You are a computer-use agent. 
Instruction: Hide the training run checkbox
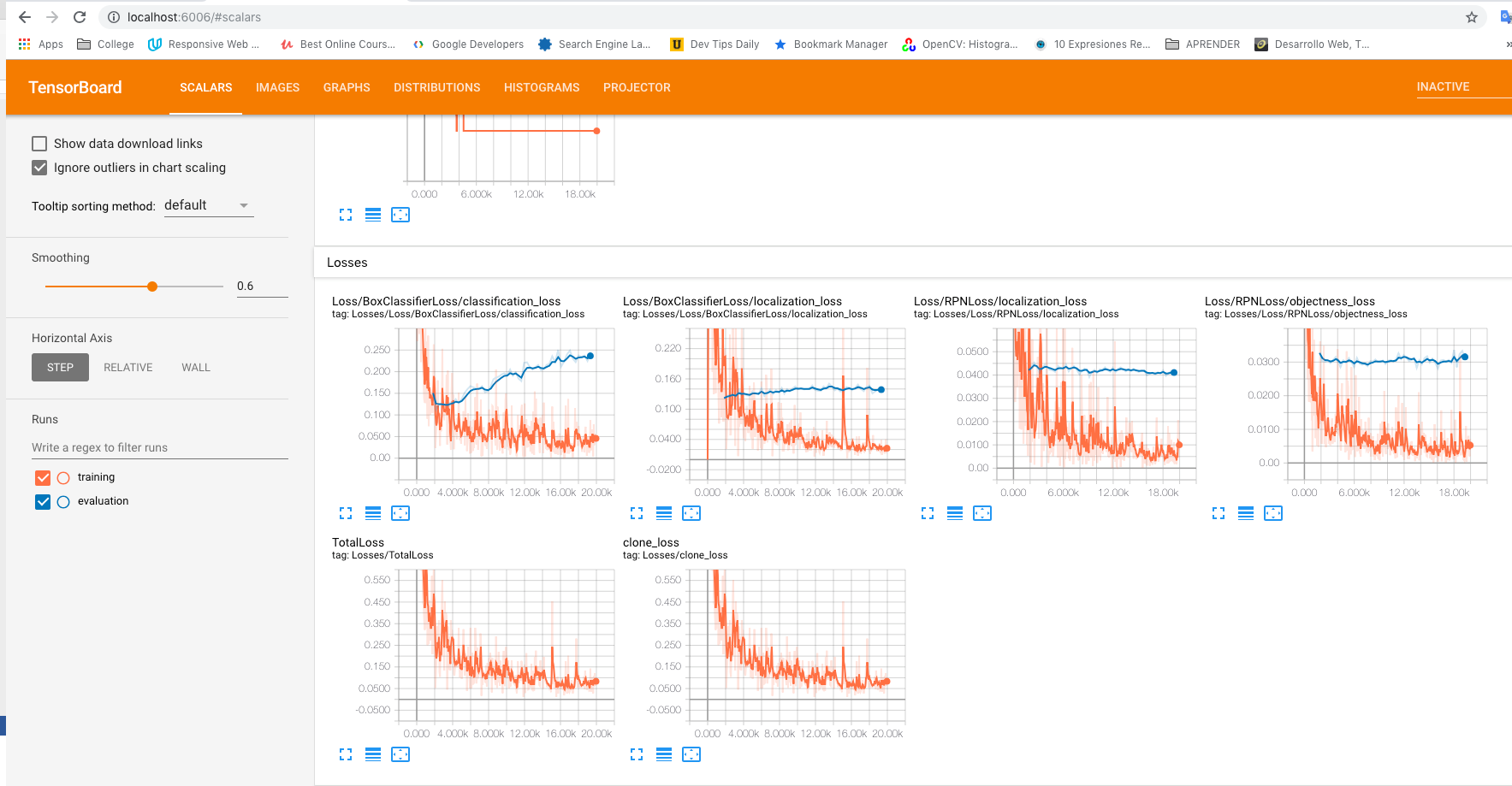[x=43, y=477]
